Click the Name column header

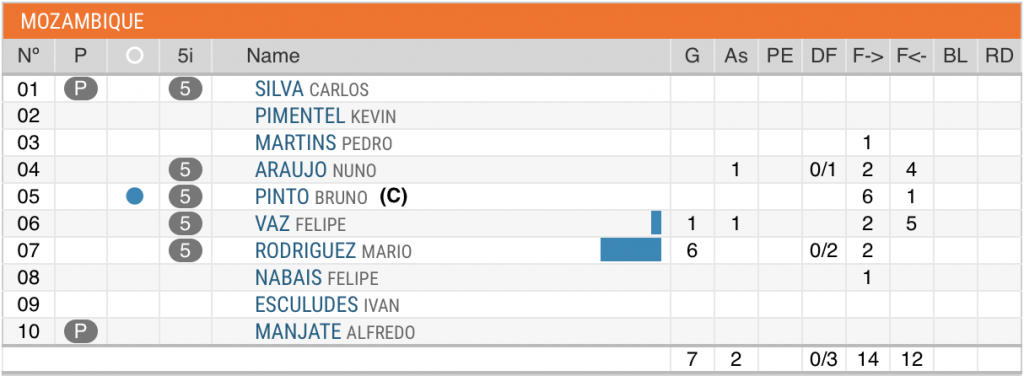click(x=273, y=56)
